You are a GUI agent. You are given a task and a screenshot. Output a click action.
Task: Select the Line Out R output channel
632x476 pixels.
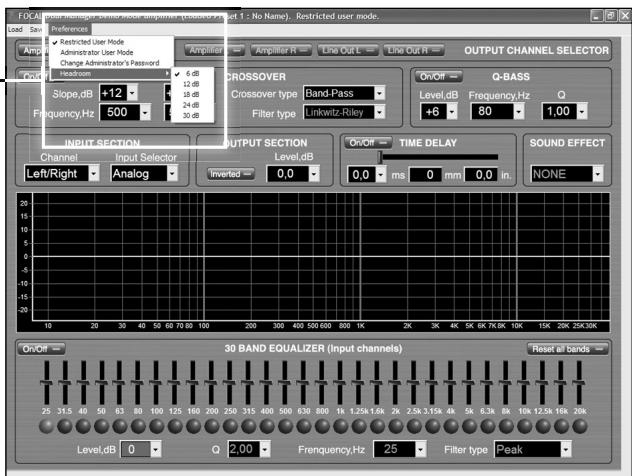[x=414, y=50]
